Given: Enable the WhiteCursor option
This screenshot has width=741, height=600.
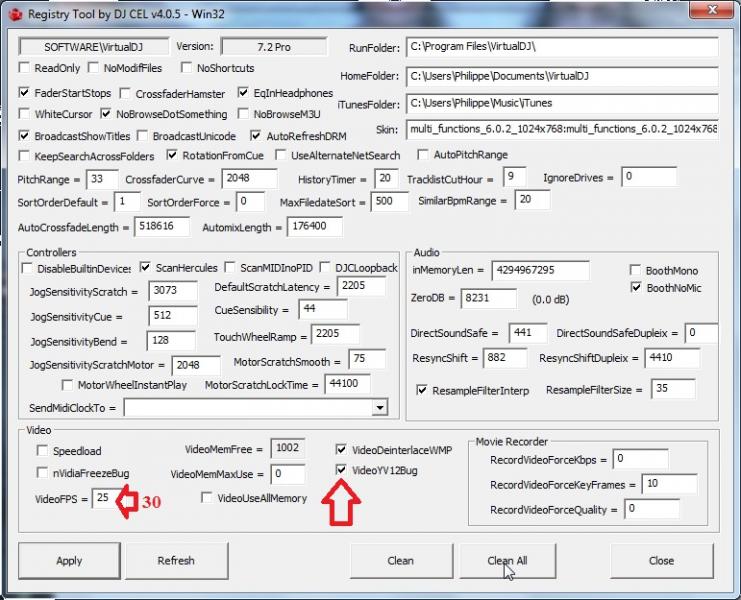Looking at the screenshot, I should (x=24, y=114).
